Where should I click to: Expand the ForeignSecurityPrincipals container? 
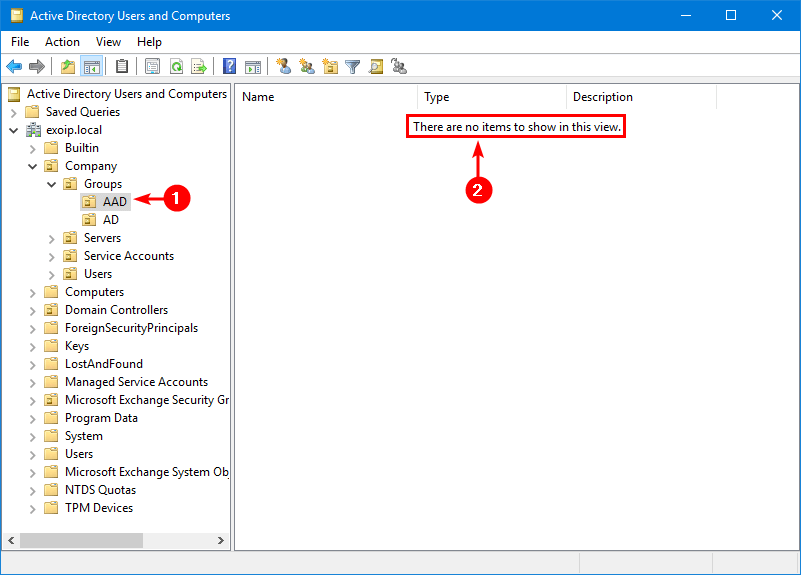point(33,328)
